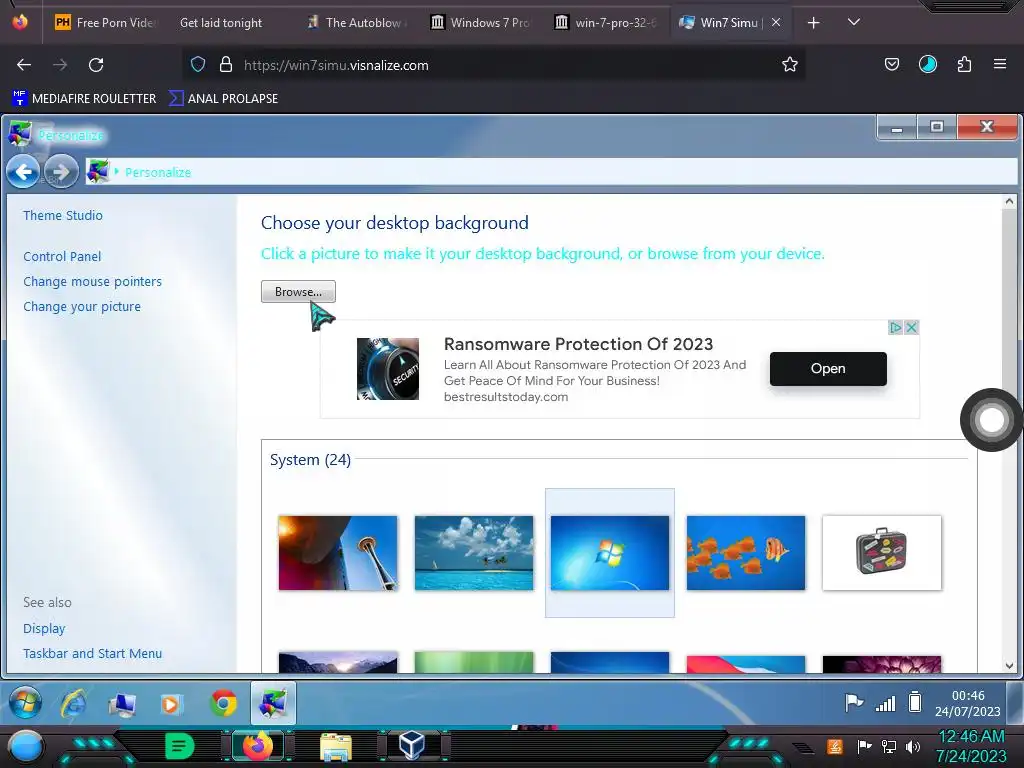Viewport: 1024px width, 768px height.
Task: Select the orange fish wallpaper
Action: (x=746, y=553)
